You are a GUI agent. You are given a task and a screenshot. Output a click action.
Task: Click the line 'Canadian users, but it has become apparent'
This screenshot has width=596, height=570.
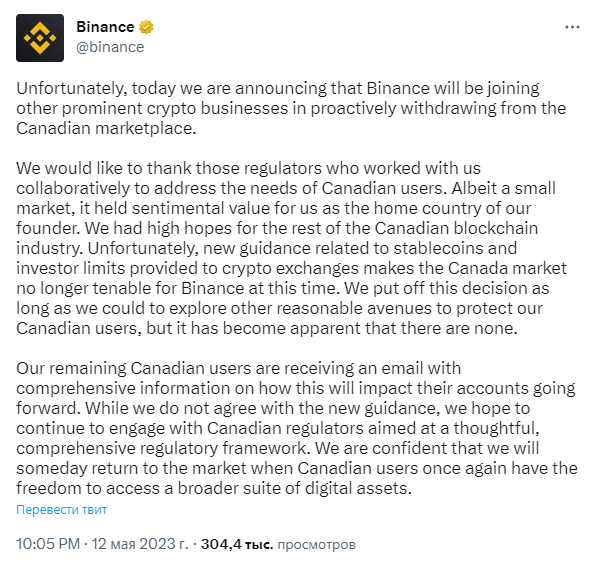(267, 328)
